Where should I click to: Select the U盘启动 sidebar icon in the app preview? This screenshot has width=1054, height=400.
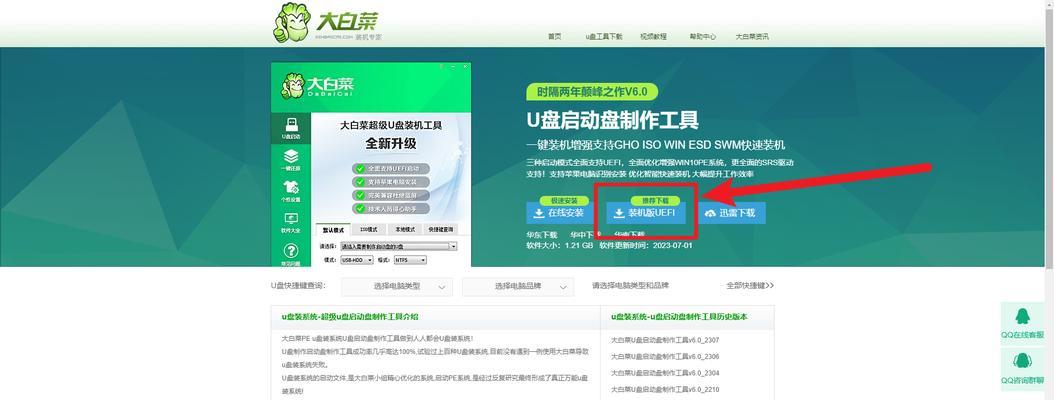tap(291, 128)
